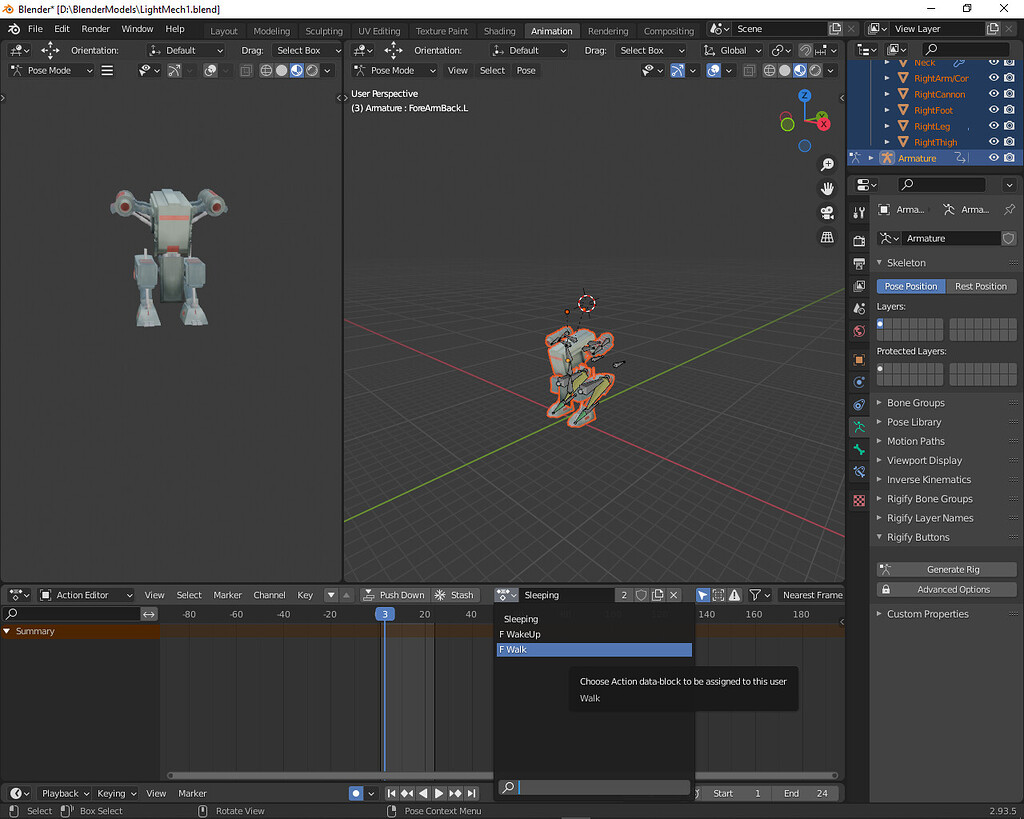This screenshot has height=819, width=1024.
Task: Select the Walk action from the action list
Action: click(x=594, y=649)
